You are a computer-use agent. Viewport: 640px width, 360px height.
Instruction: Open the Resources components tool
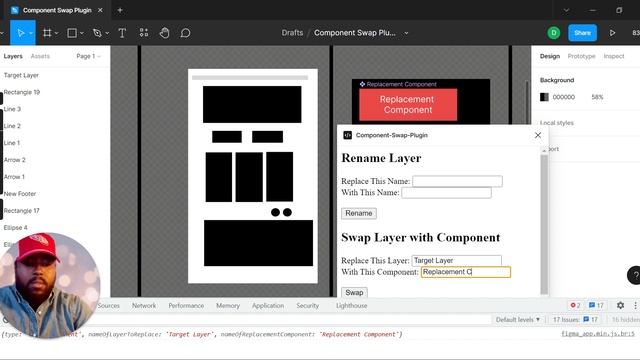pyautogui.click(x=144, y=33)
